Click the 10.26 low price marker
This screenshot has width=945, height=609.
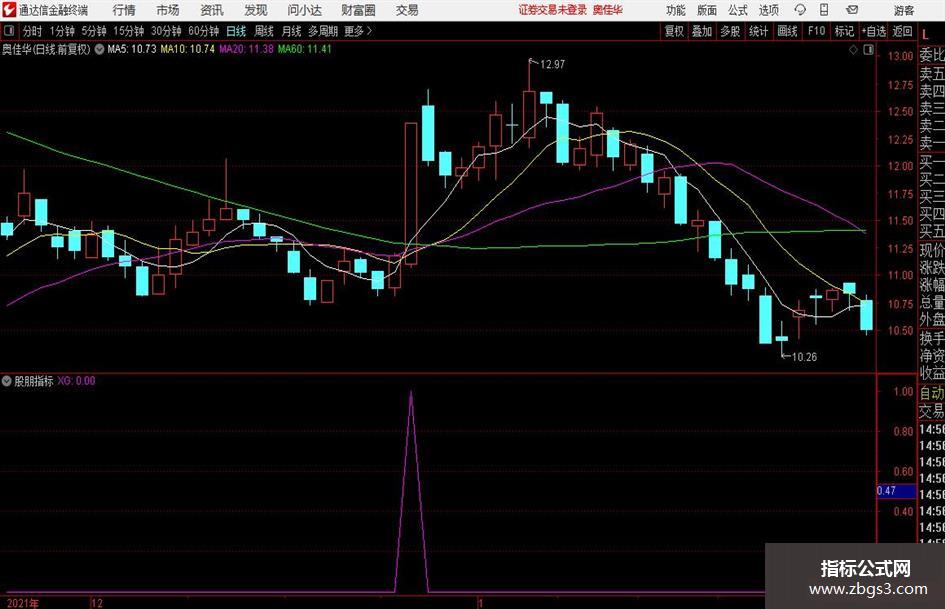(x=804, y=357)
